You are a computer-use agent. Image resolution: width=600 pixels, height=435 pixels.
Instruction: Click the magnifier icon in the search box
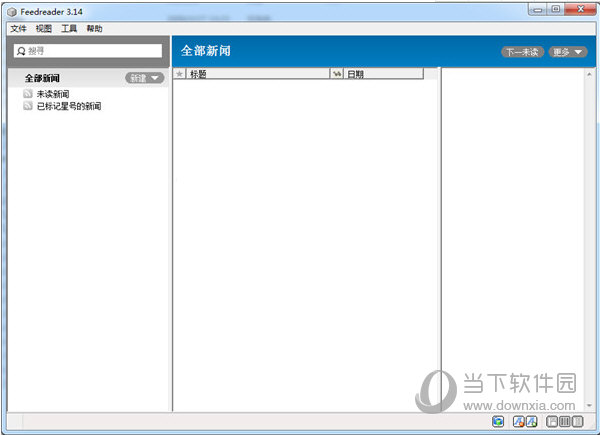pos(21,51)
